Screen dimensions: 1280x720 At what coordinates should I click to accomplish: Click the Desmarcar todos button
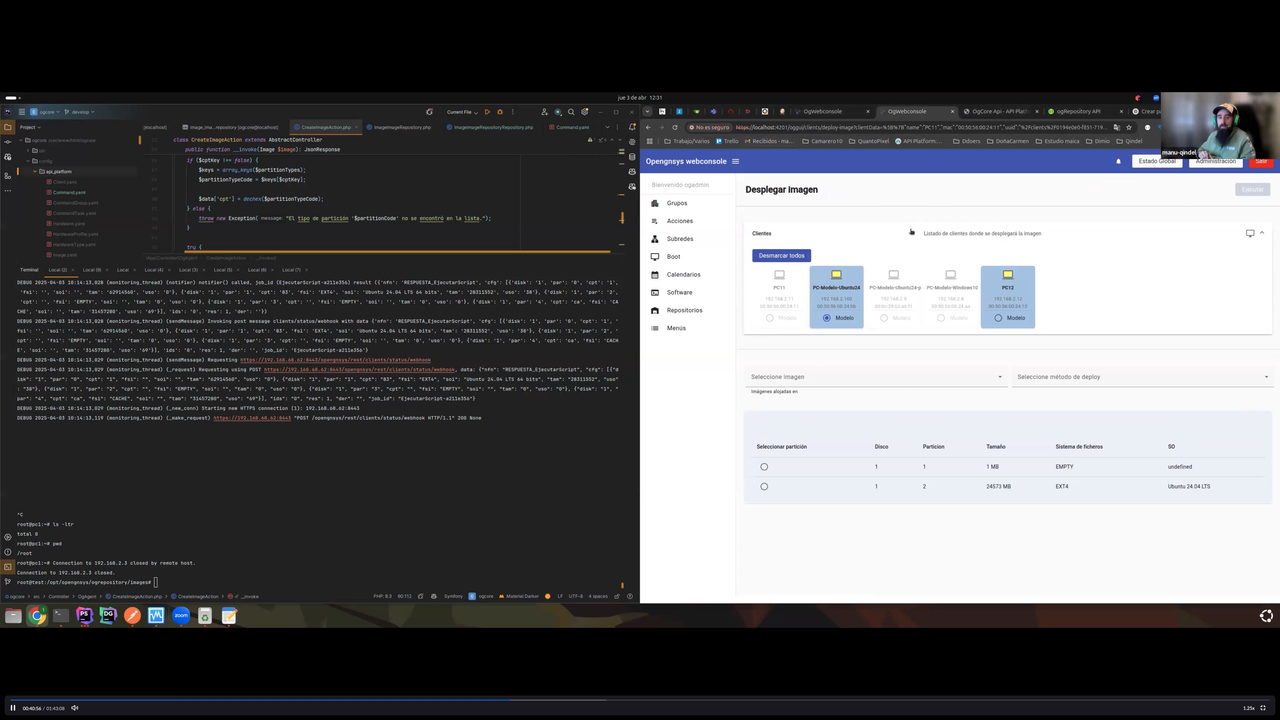click(x=781, y=256)
